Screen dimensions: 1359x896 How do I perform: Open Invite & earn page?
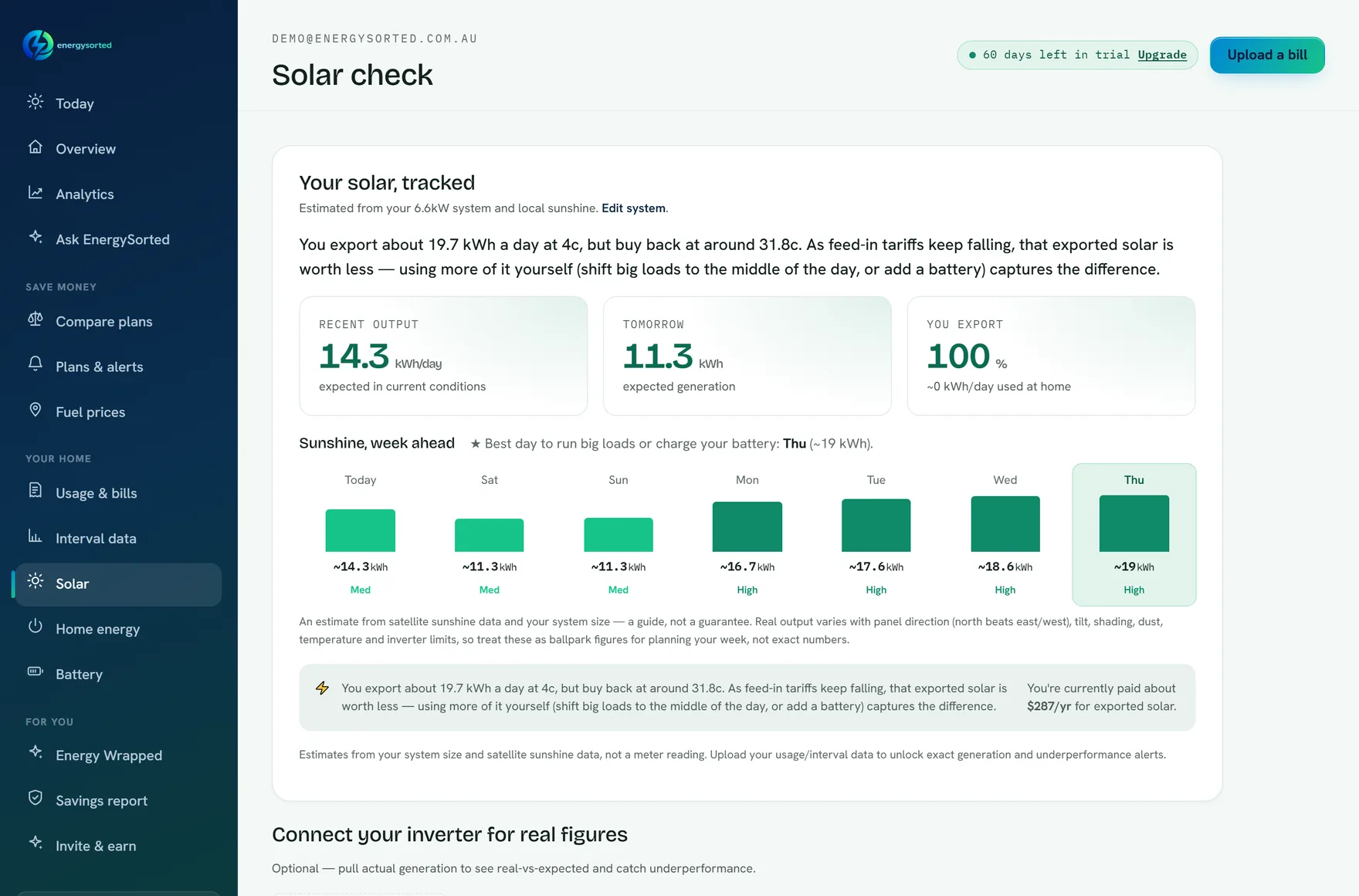(x=117, y=846)
